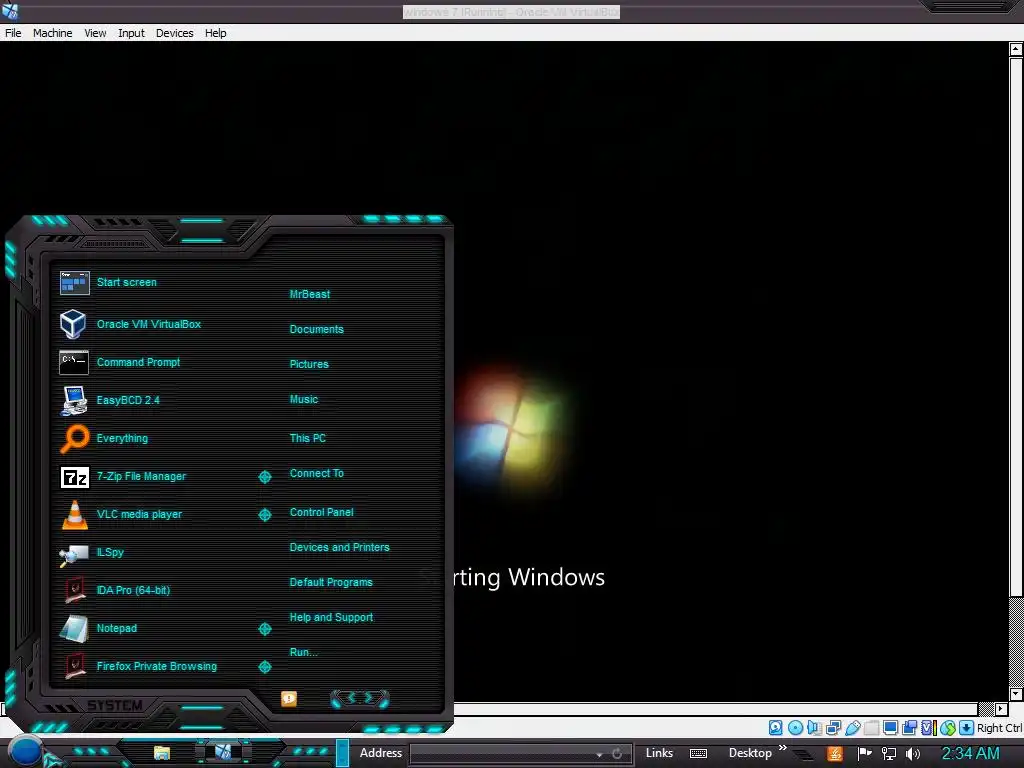Open the Help menu
Image resolution: width=1024 pixels, height=768 pixels.
(x=216, y=33)
